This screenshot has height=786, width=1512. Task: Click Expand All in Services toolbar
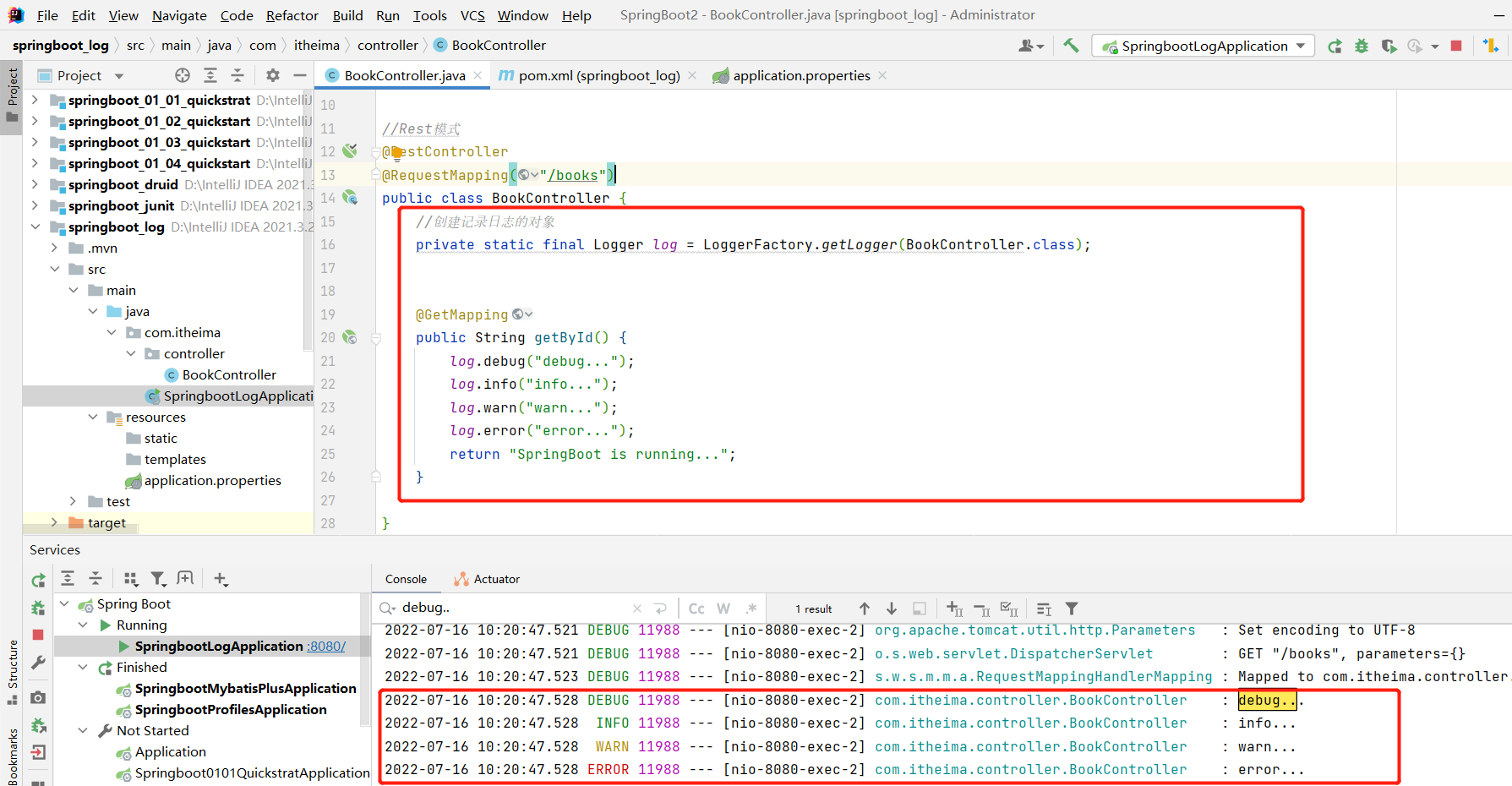click(68, 578)
